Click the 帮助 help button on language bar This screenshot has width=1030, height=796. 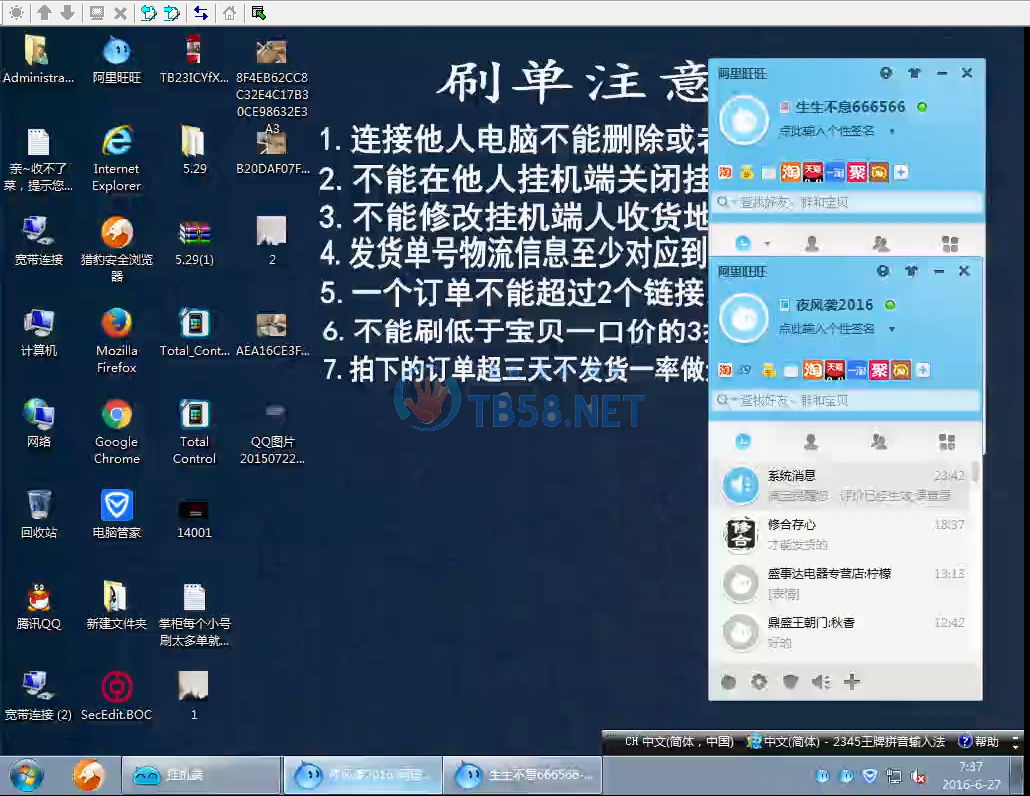979,741
